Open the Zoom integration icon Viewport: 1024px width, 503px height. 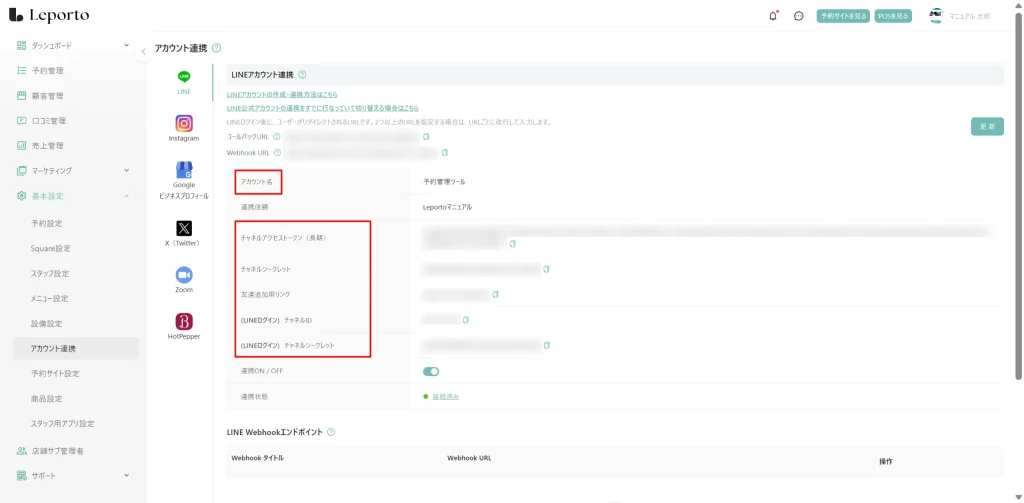pyautogui.click(x=184, y=274)
